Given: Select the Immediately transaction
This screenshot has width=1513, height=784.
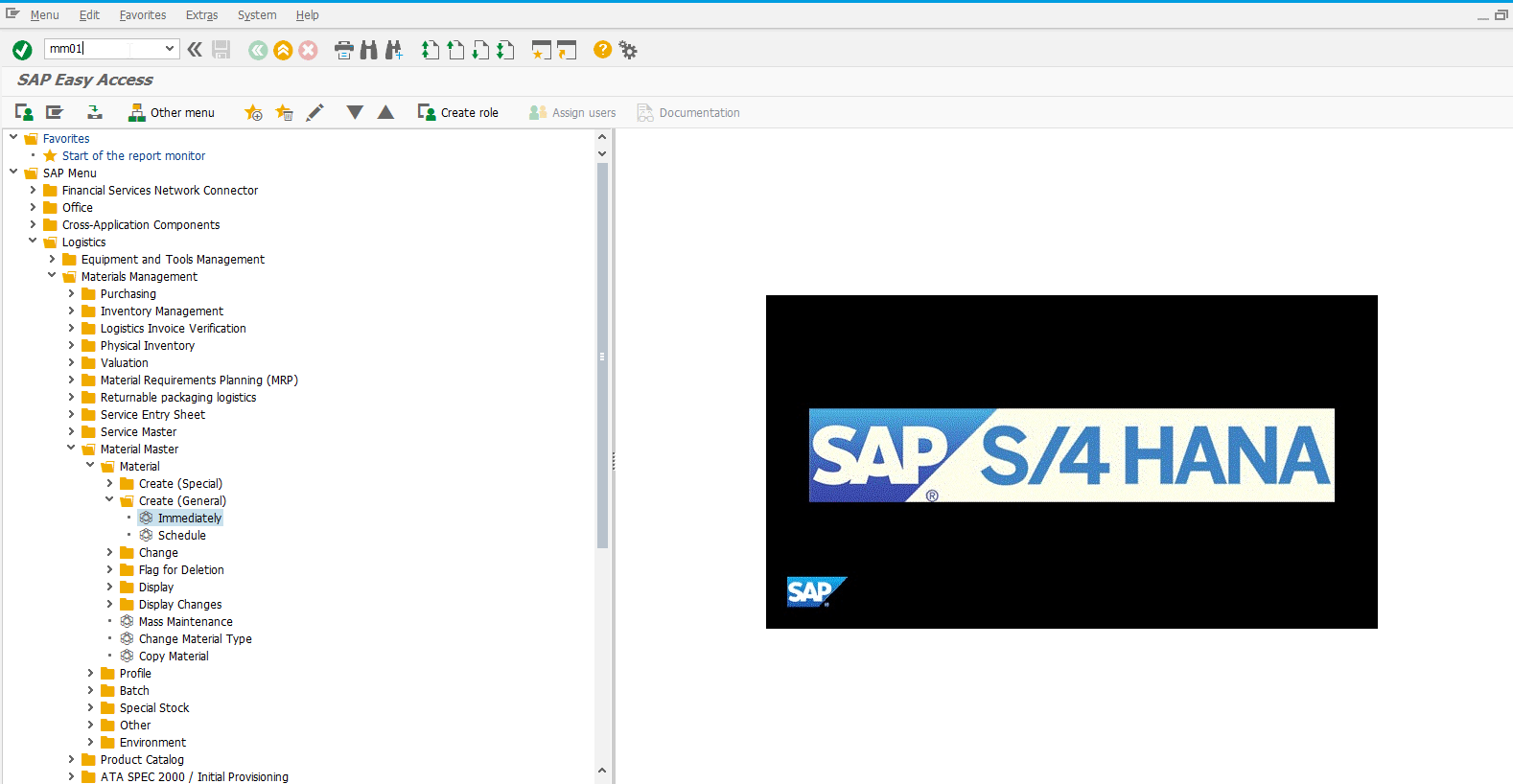Looking at the screenshot, I should pos(189,518).
